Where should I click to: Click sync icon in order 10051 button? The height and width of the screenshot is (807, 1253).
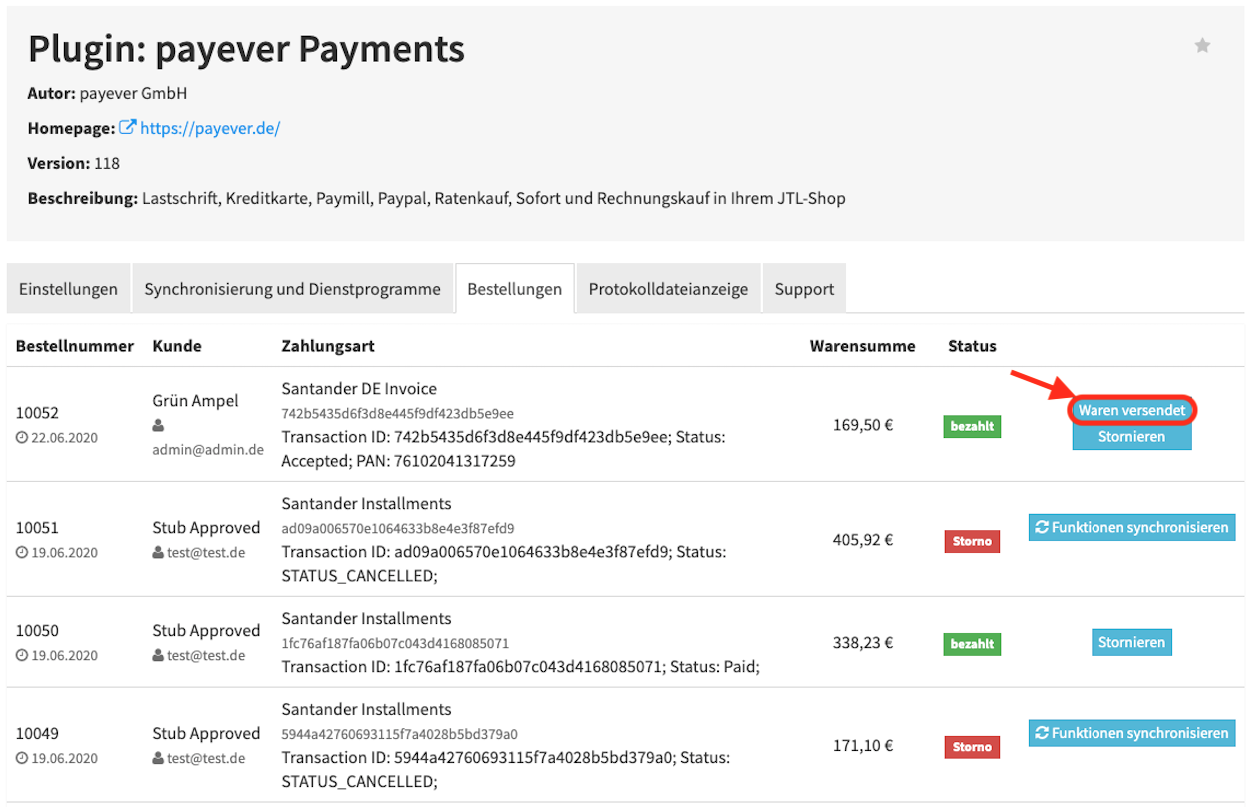point(1043,527)
